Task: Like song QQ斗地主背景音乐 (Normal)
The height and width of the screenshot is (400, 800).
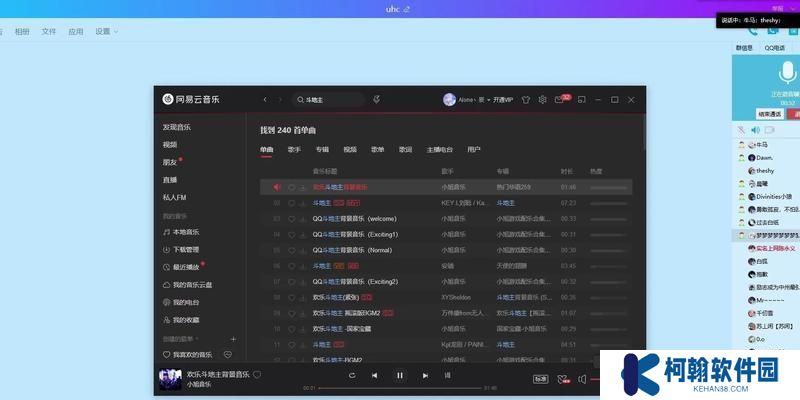Action: [x=292, y=251]
